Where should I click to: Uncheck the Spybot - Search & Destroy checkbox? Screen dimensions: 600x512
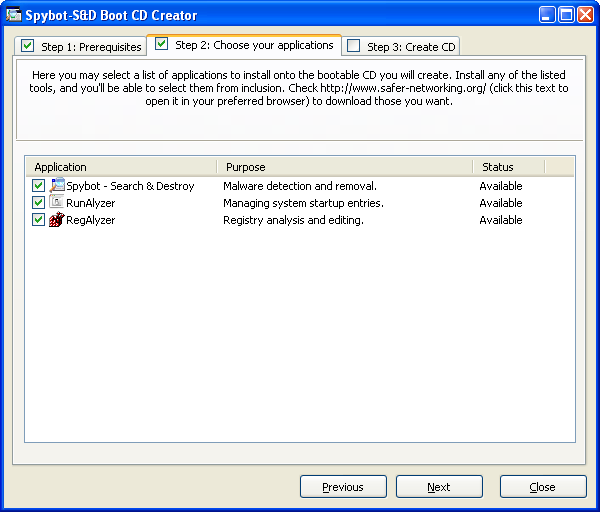pyautogui.click(x=38, y=186)
